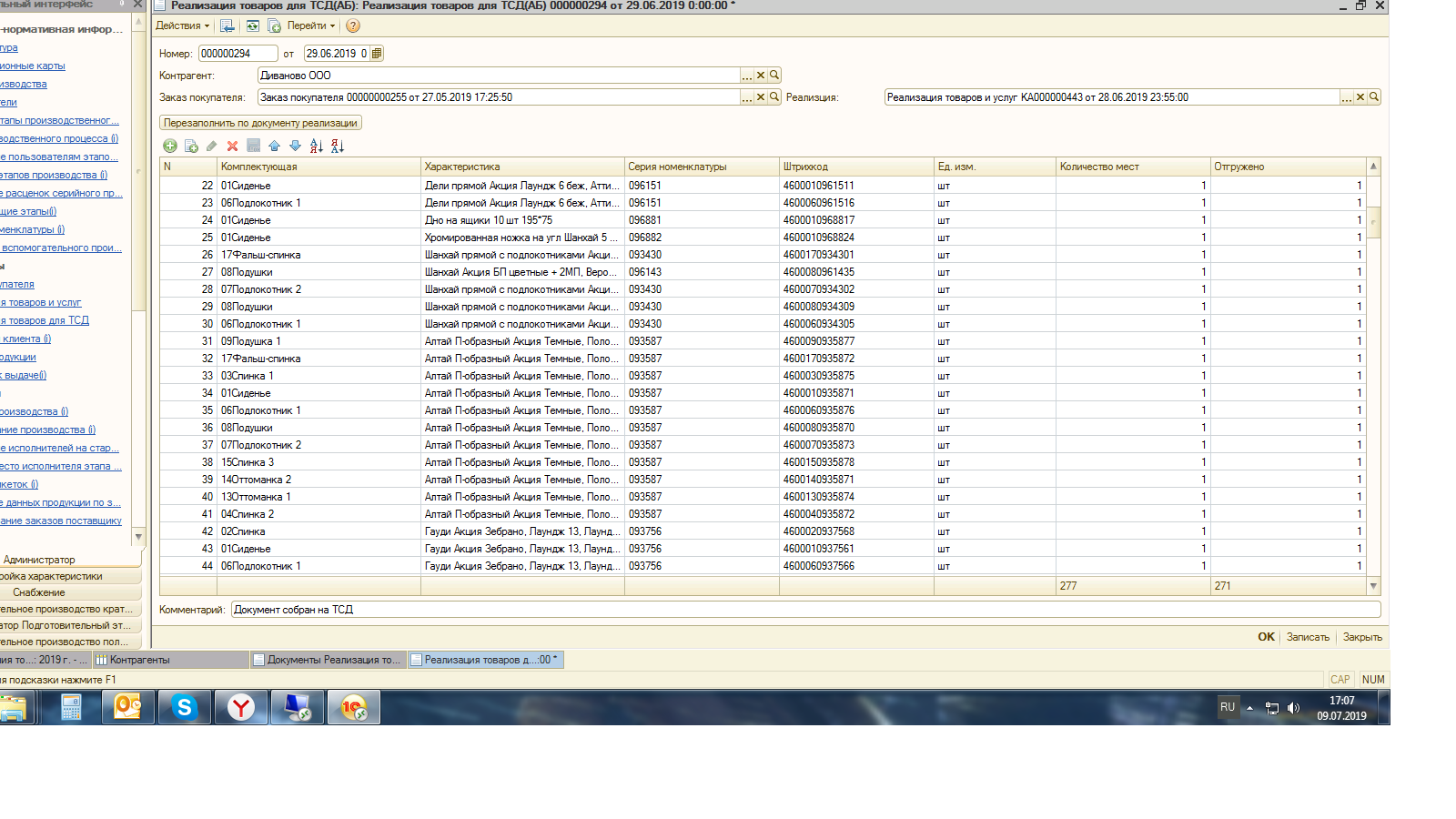Switch to the Контрагенты window tab

click(170, 660)
